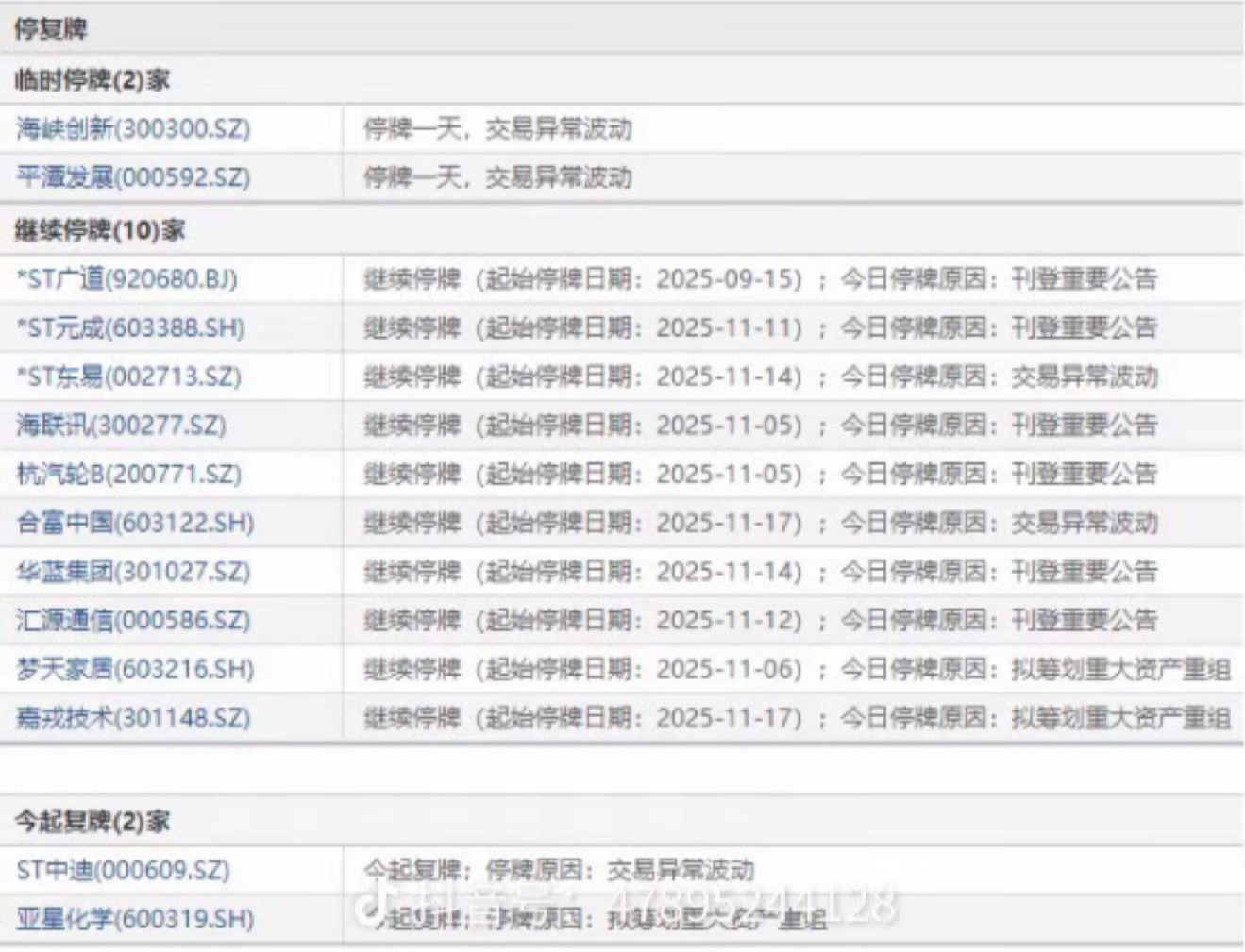Select 杭汽轮B's 2025-11-05 suspension detail

pos(761,474)
